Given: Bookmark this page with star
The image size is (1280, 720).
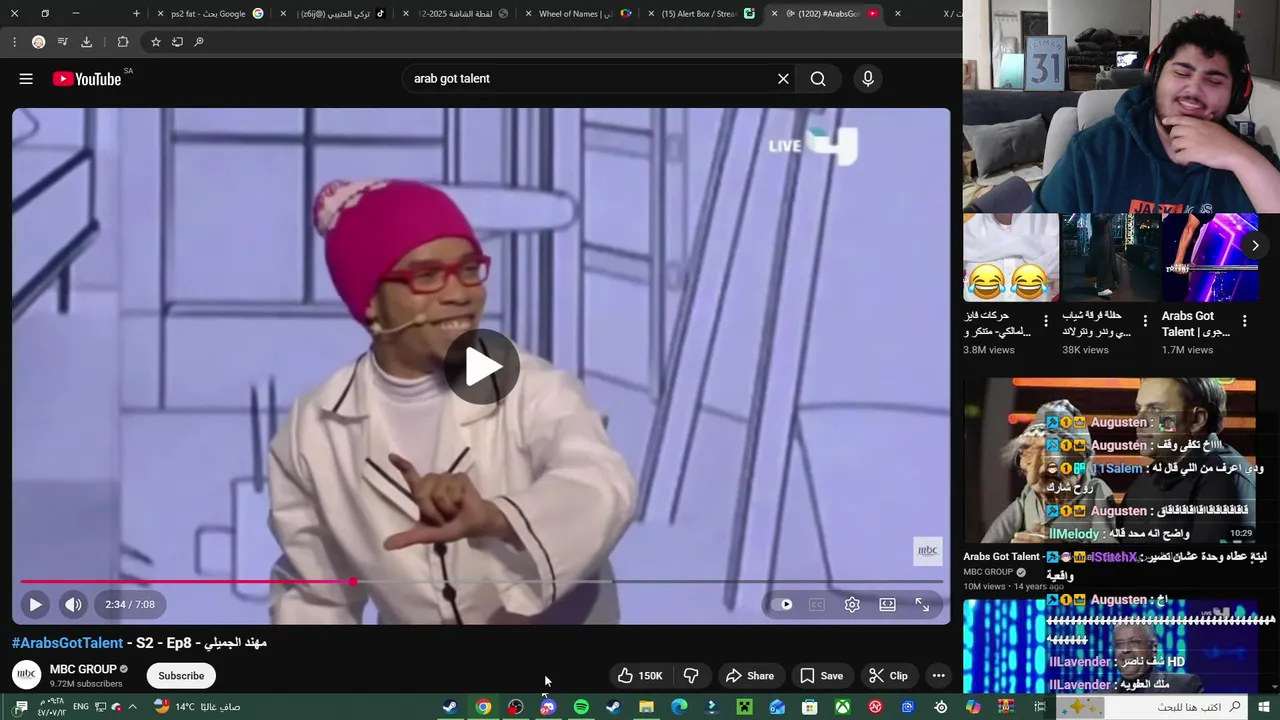Looking at the screenshot, I should (155, 42).
